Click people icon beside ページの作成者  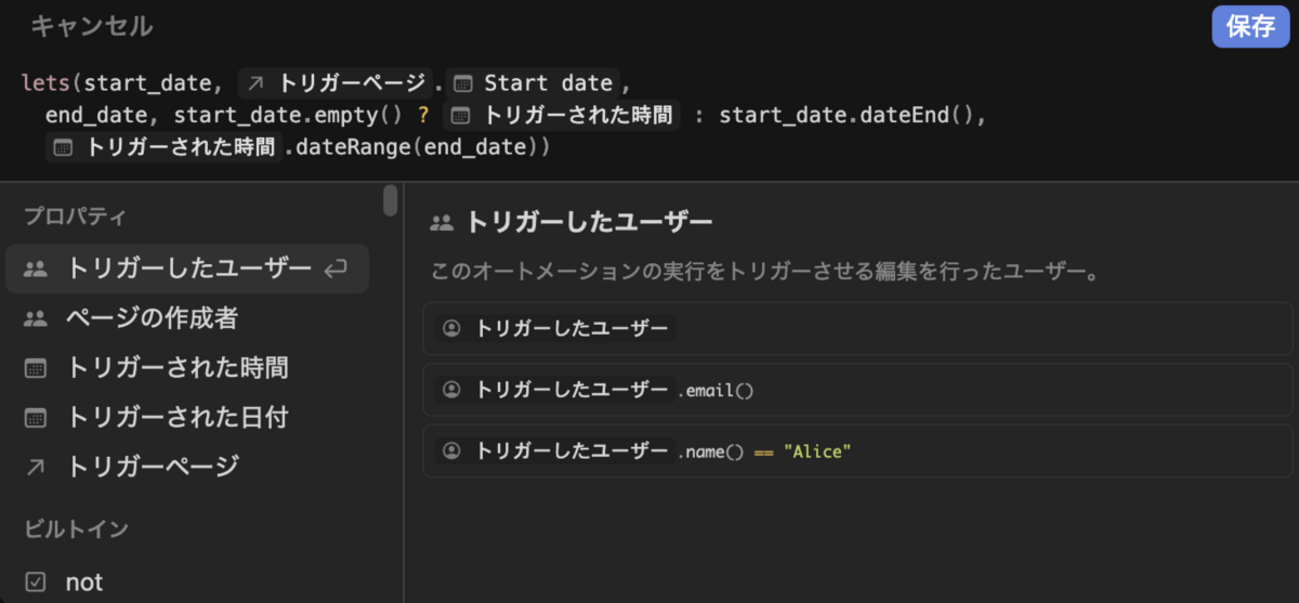point(35,318)
